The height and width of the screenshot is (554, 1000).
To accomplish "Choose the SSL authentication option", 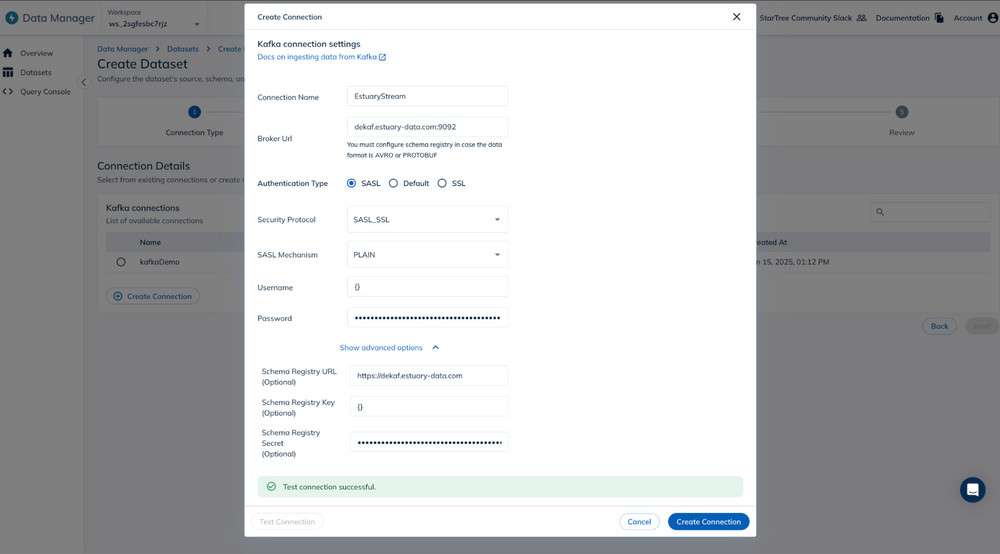I will 442,183.
